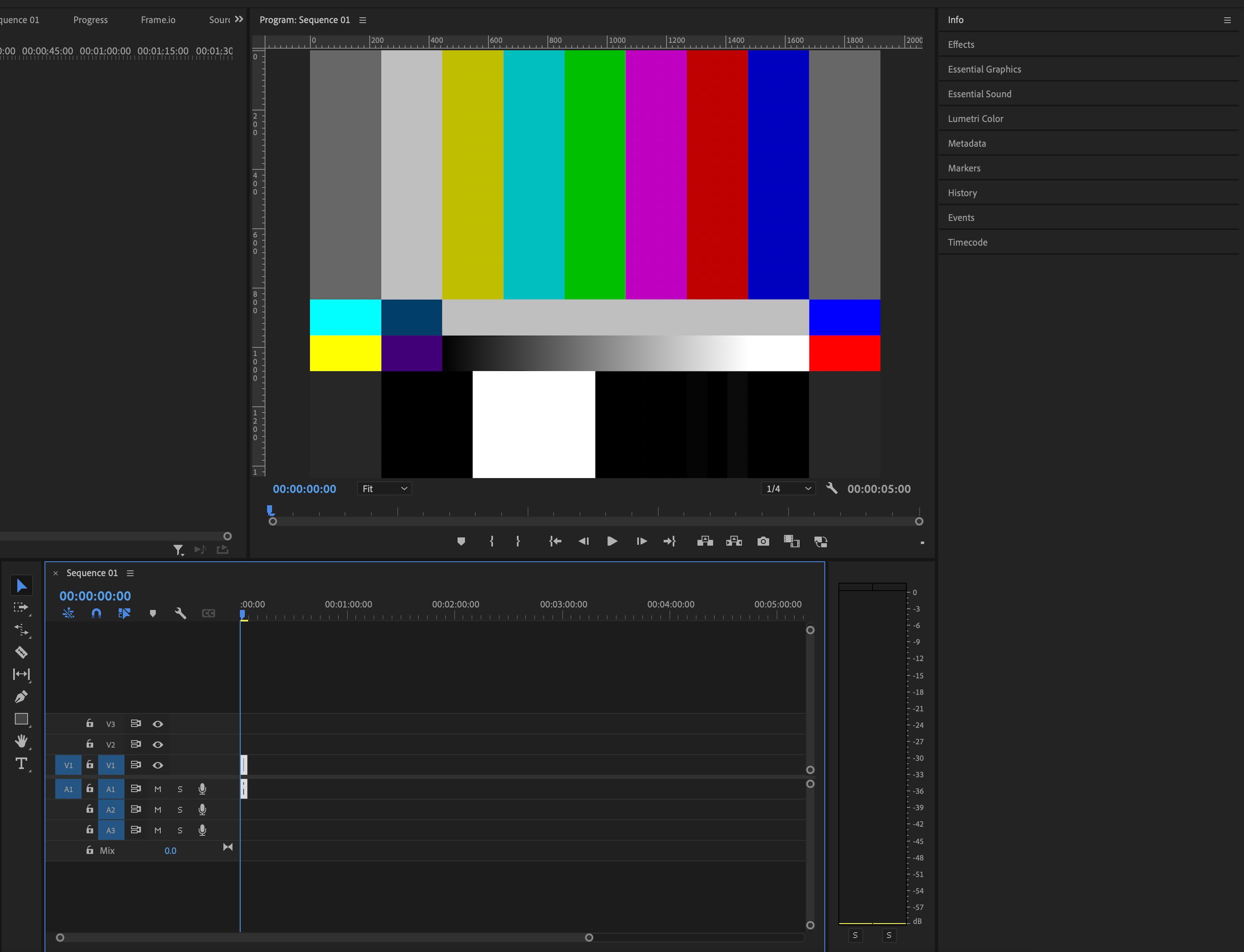Select the Ripple Edit tool
The width and height of the screenshot is (1244, 952).
(x=21, y=630)
